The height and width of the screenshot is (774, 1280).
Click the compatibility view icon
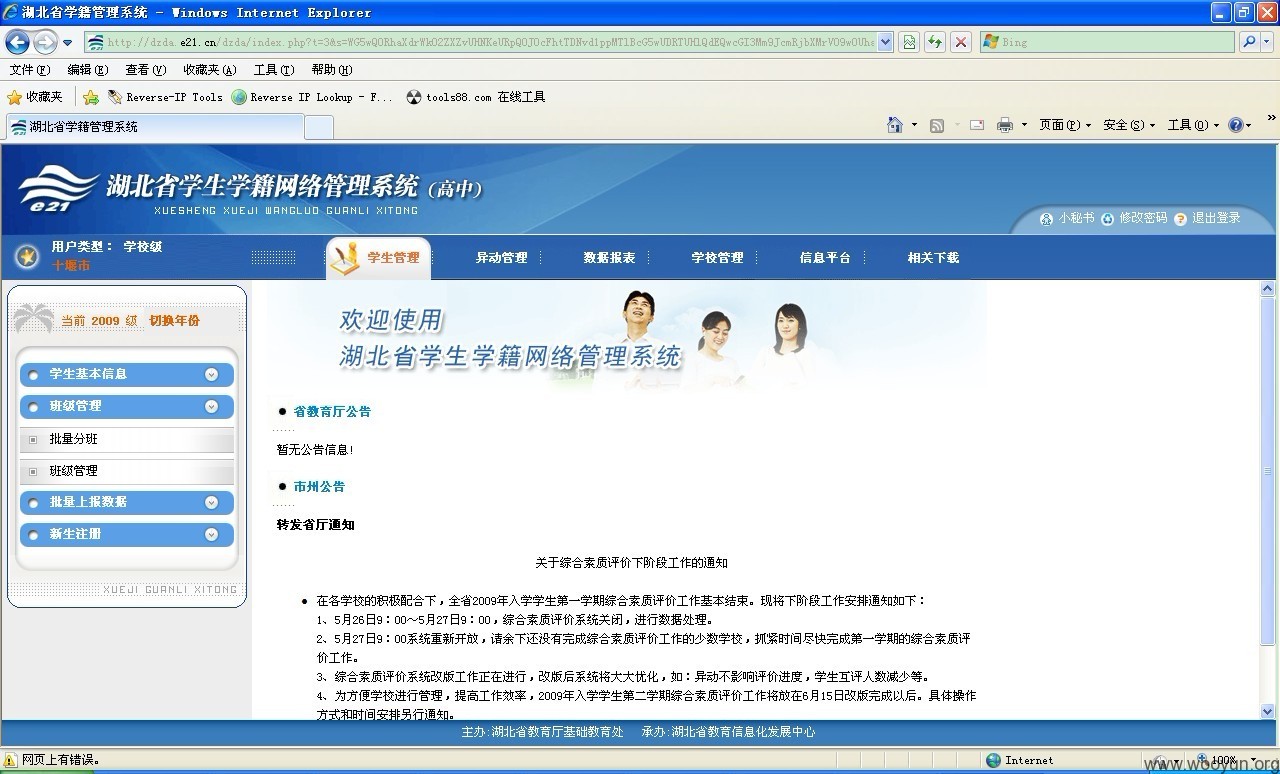point(909,42)
